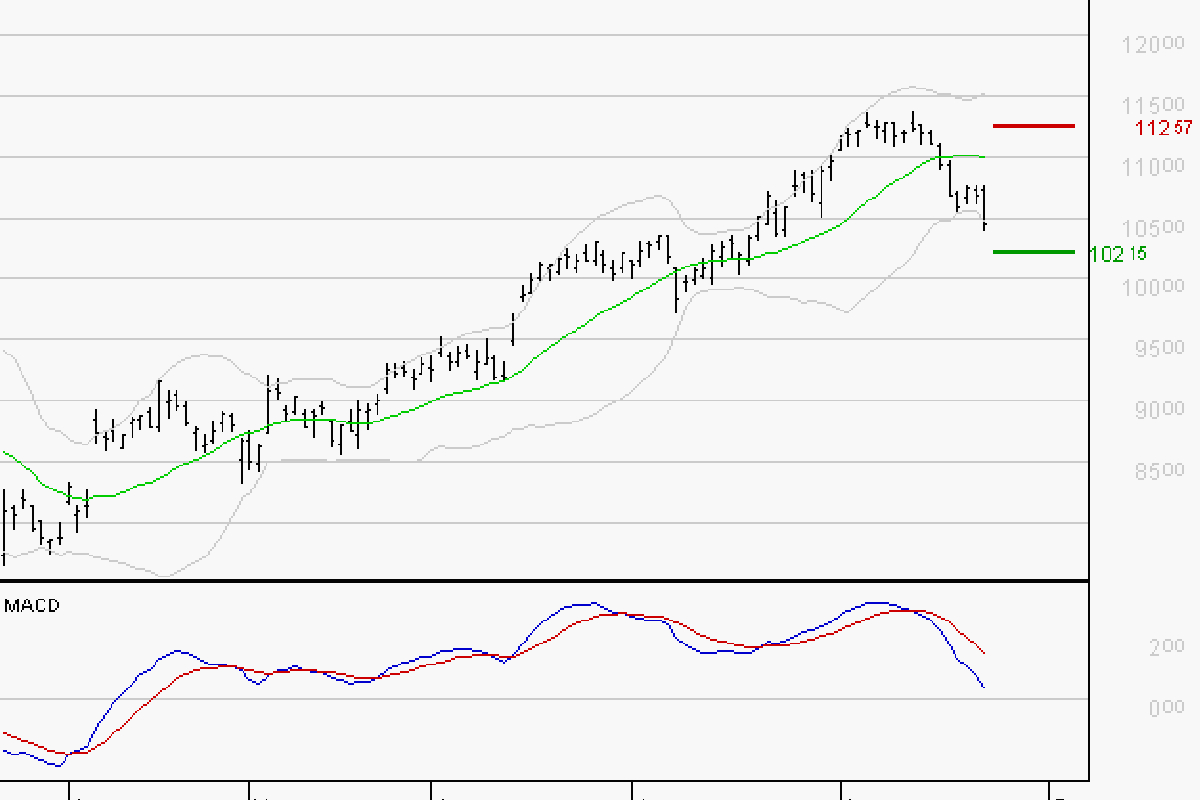Click the green support level line

[x=1033, y=252]
